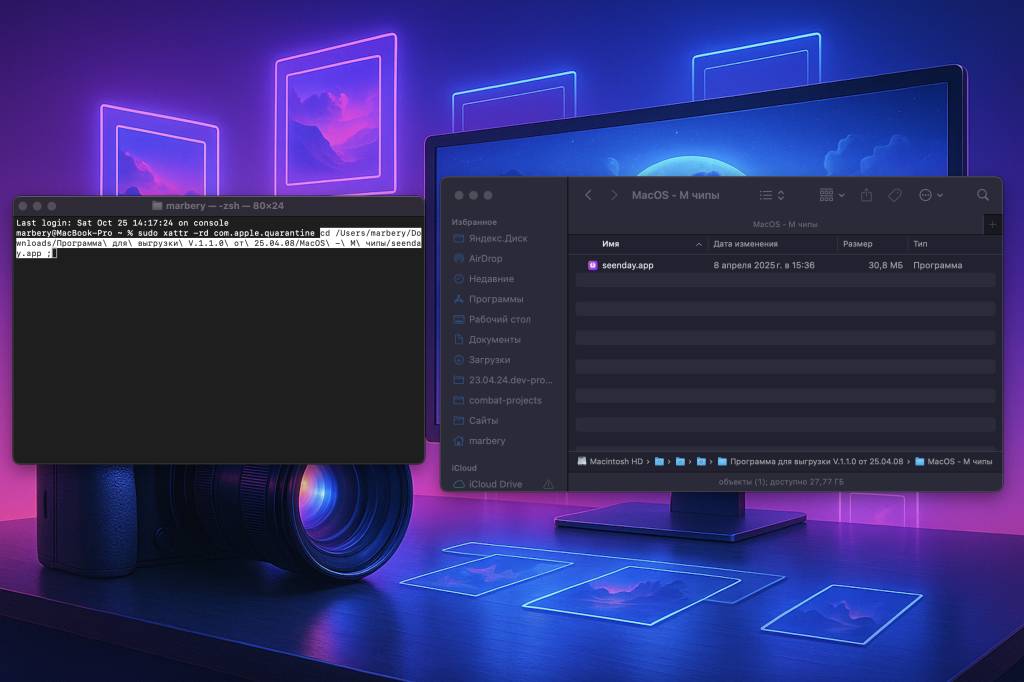This screenshot has height=682, width=1024.
Task: Open the ellipsis action menu dropdown
Action: pos(930,195)
